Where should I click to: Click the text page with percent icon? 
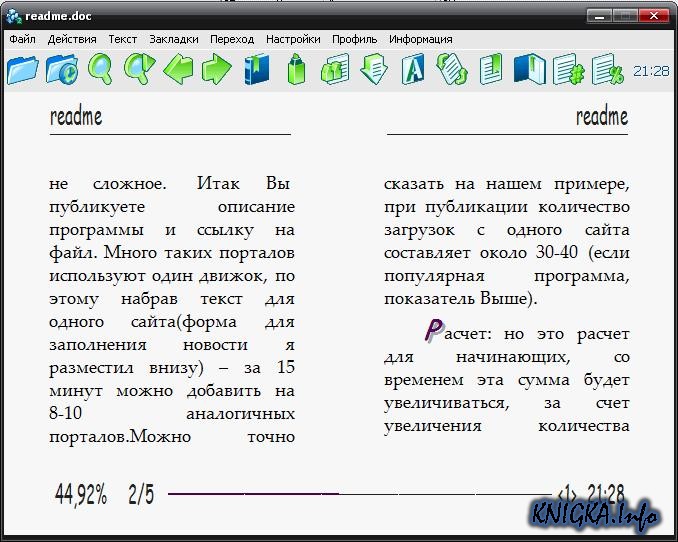[608, 69]
